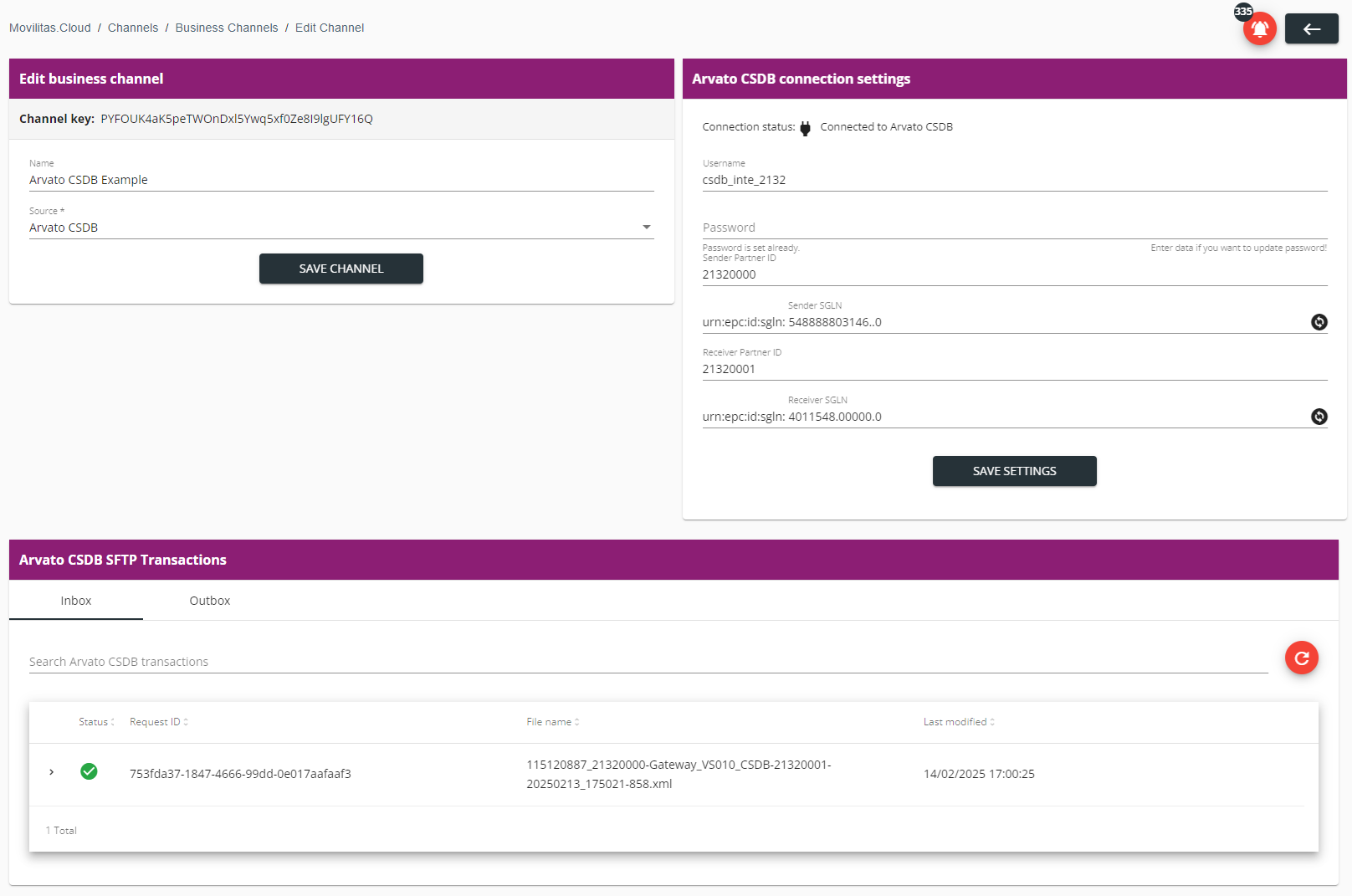
Task: Focus the channel Name input field
Action: click(x=341, y=180)
